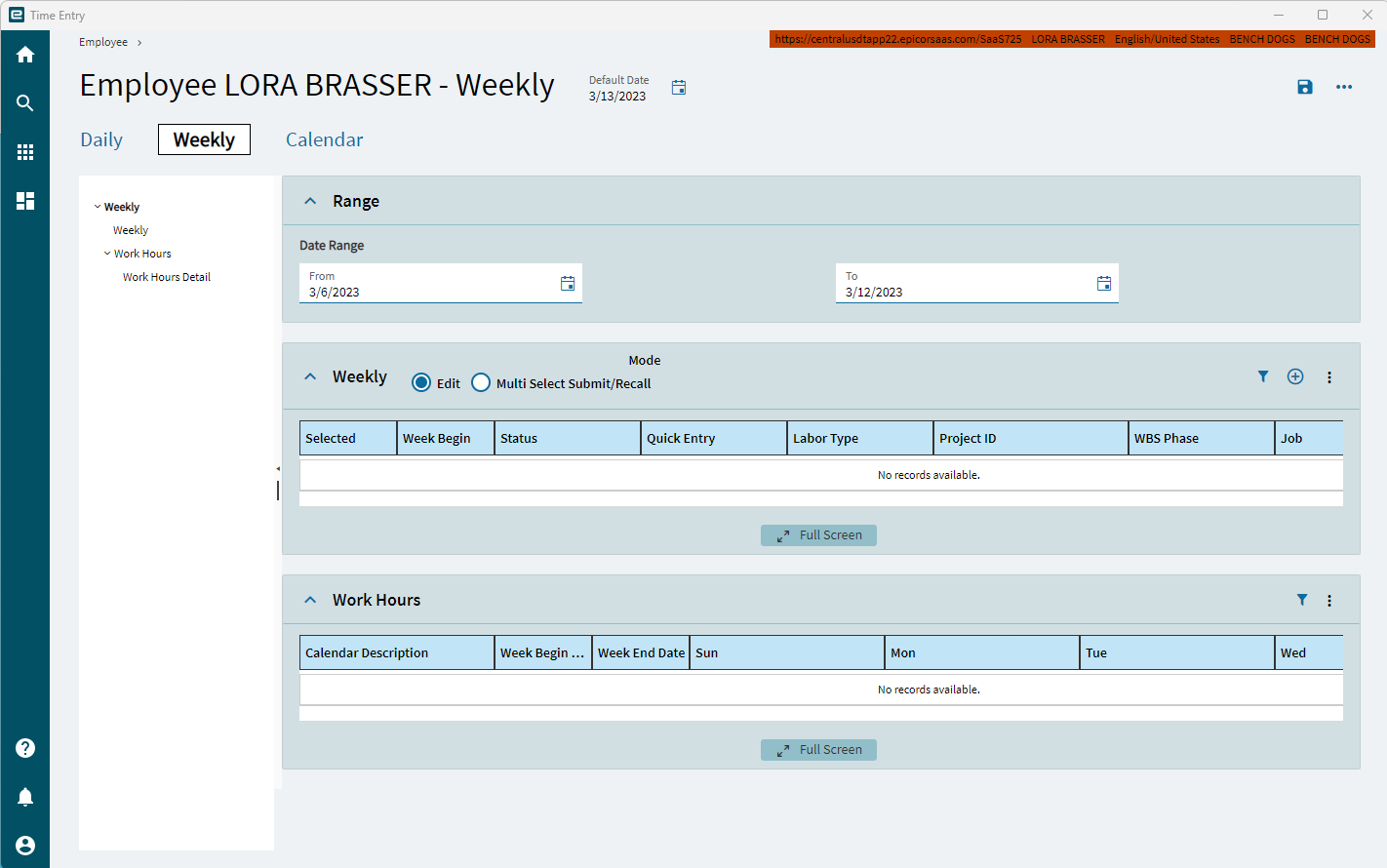Go to Home in sidebar

click(x=25, y=55)
